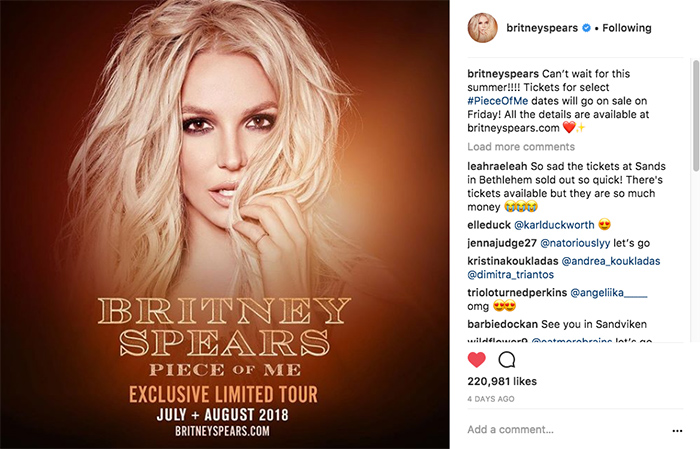Image resolution: width=700 pixels, height=449 pixels.
Task: Open comments via the speech bubble icon
Action: click(507, 360)
